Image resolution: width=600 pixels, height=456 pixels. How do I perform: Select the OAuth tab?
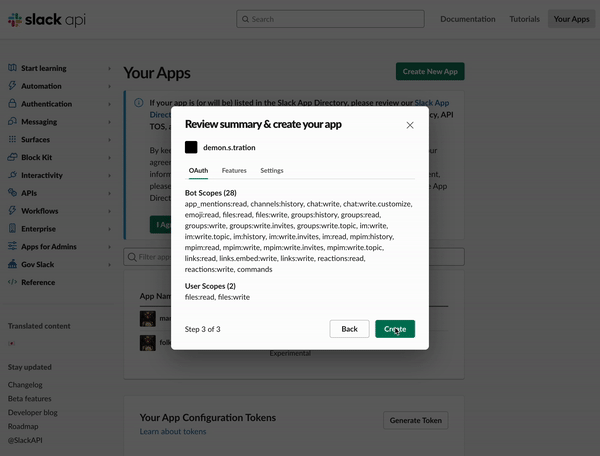[198, 171]
